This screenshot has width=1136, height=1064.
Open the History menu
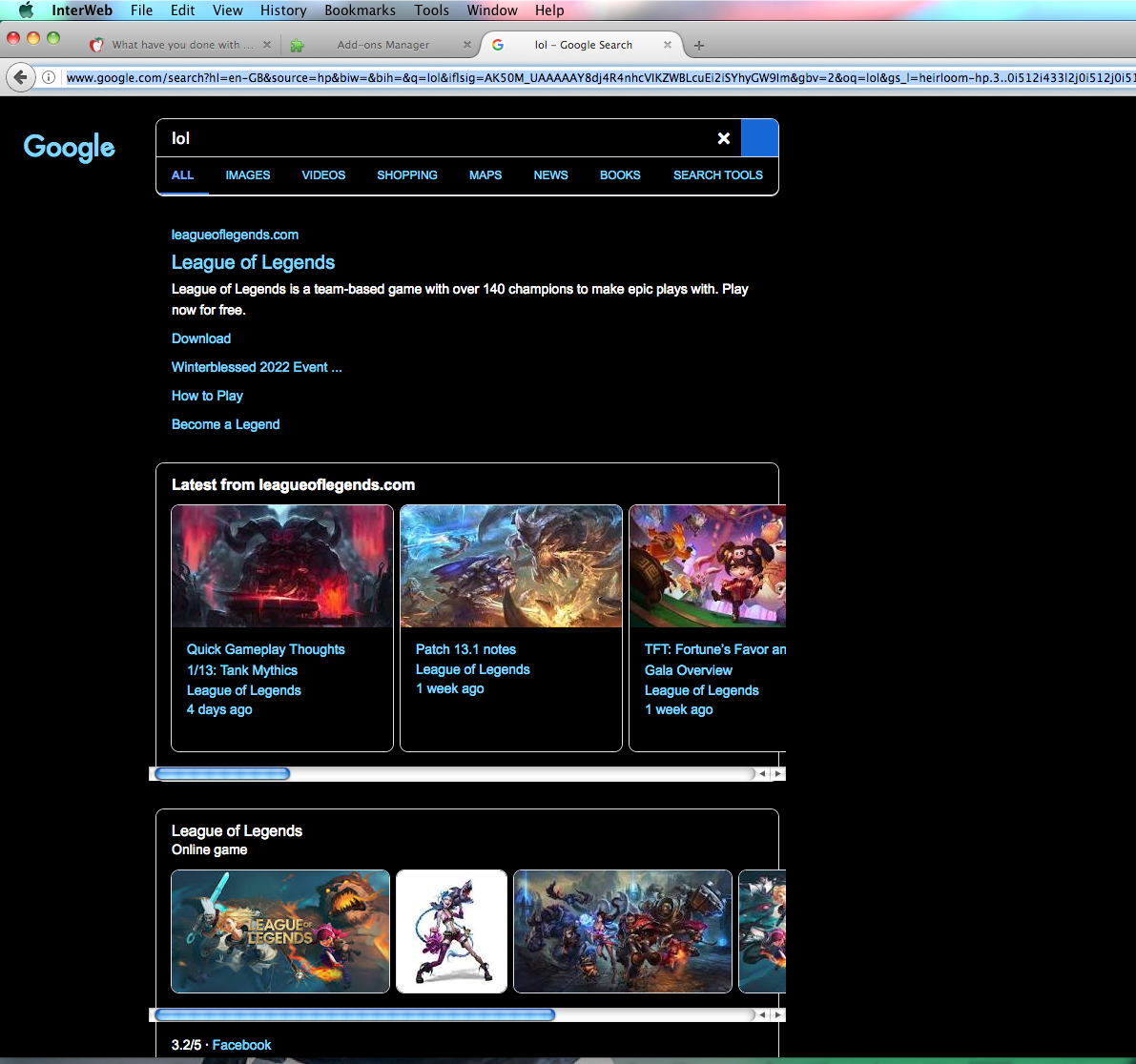[x=283, y=10]
